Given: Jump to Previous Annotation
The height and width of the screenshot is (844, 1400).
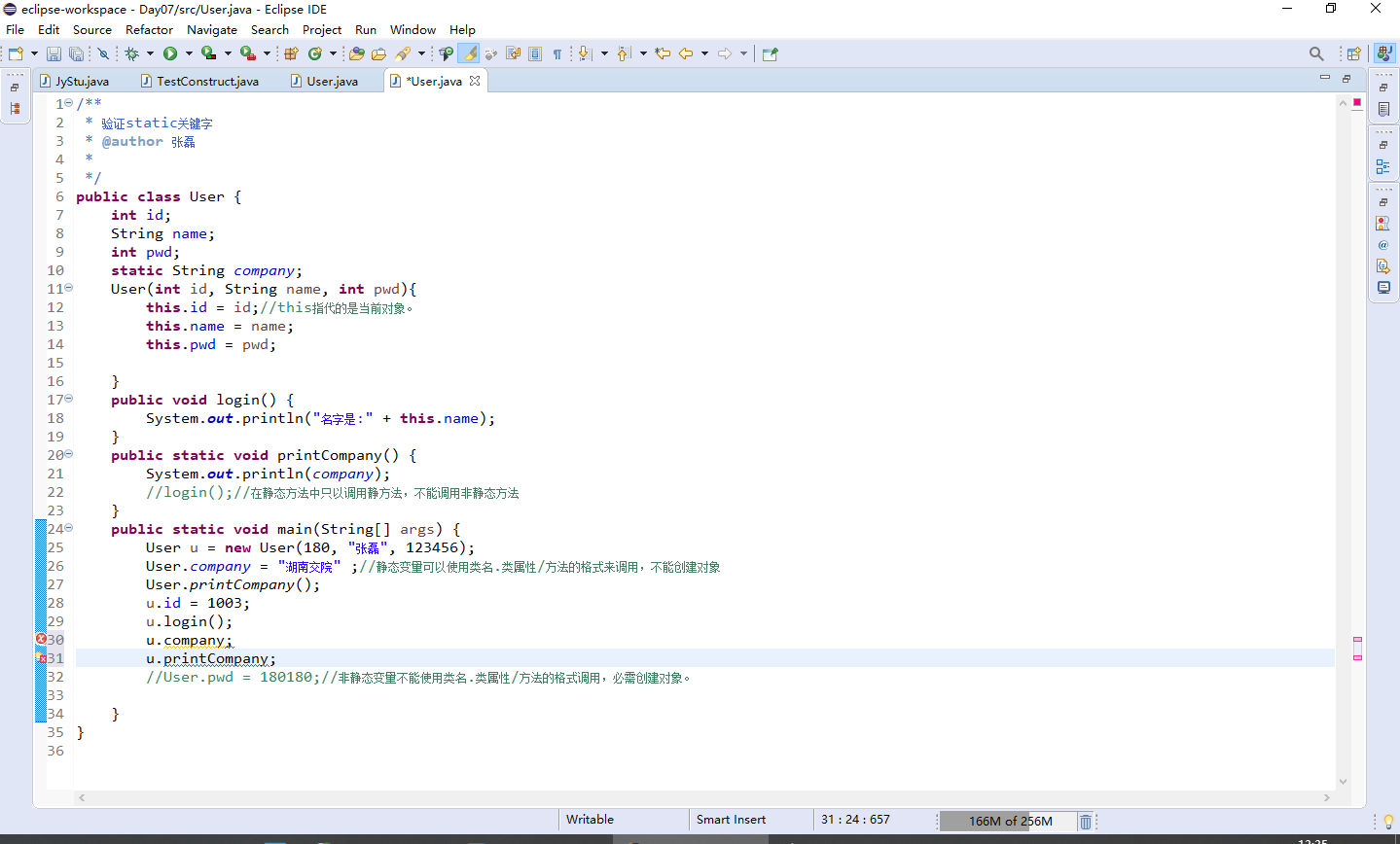Looking at the screenshot, I should pos(624,53).
